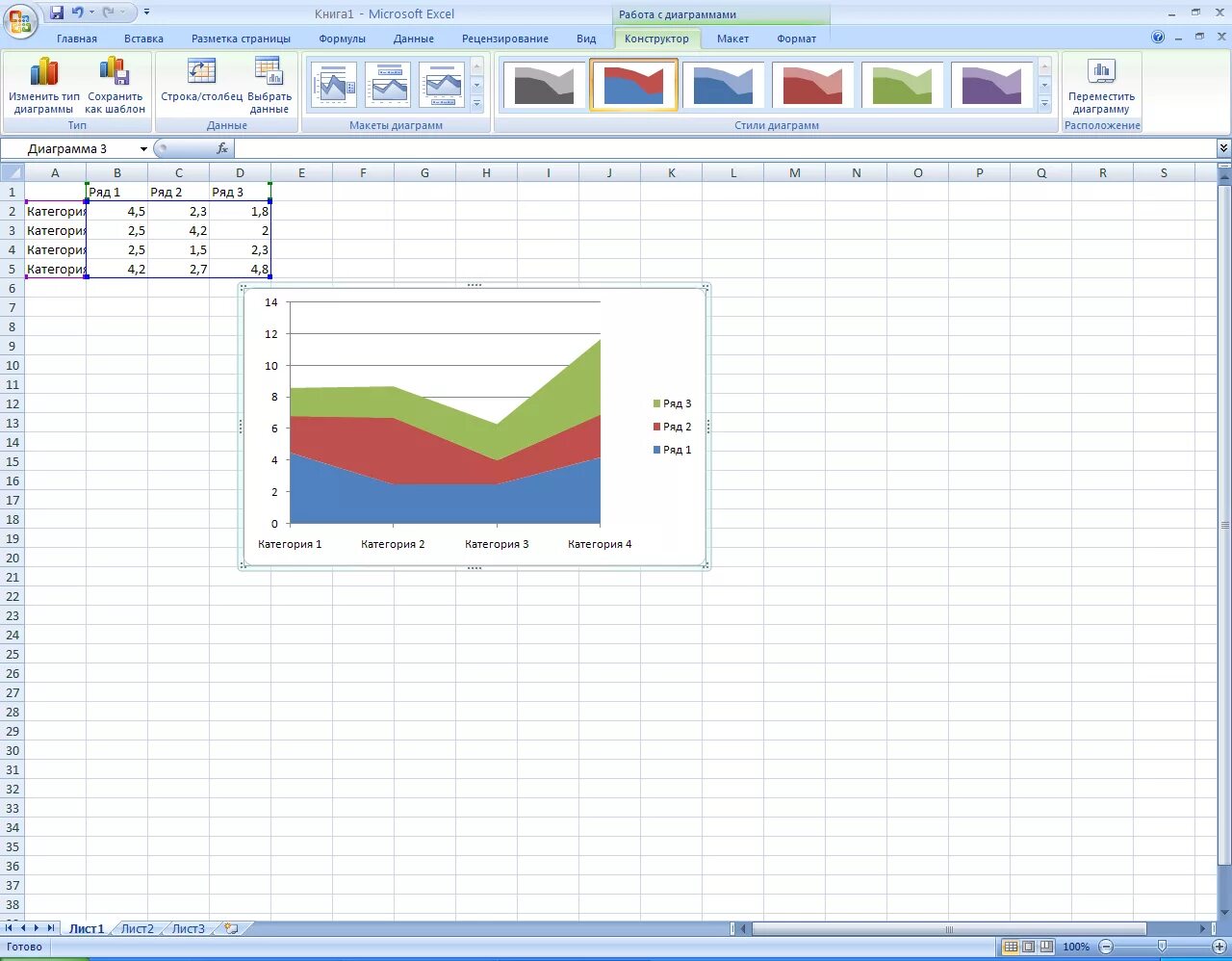Zoom out with minus button
Image resolution: width=1232 pixels, height=961 pixels.
pos(1106,947)
